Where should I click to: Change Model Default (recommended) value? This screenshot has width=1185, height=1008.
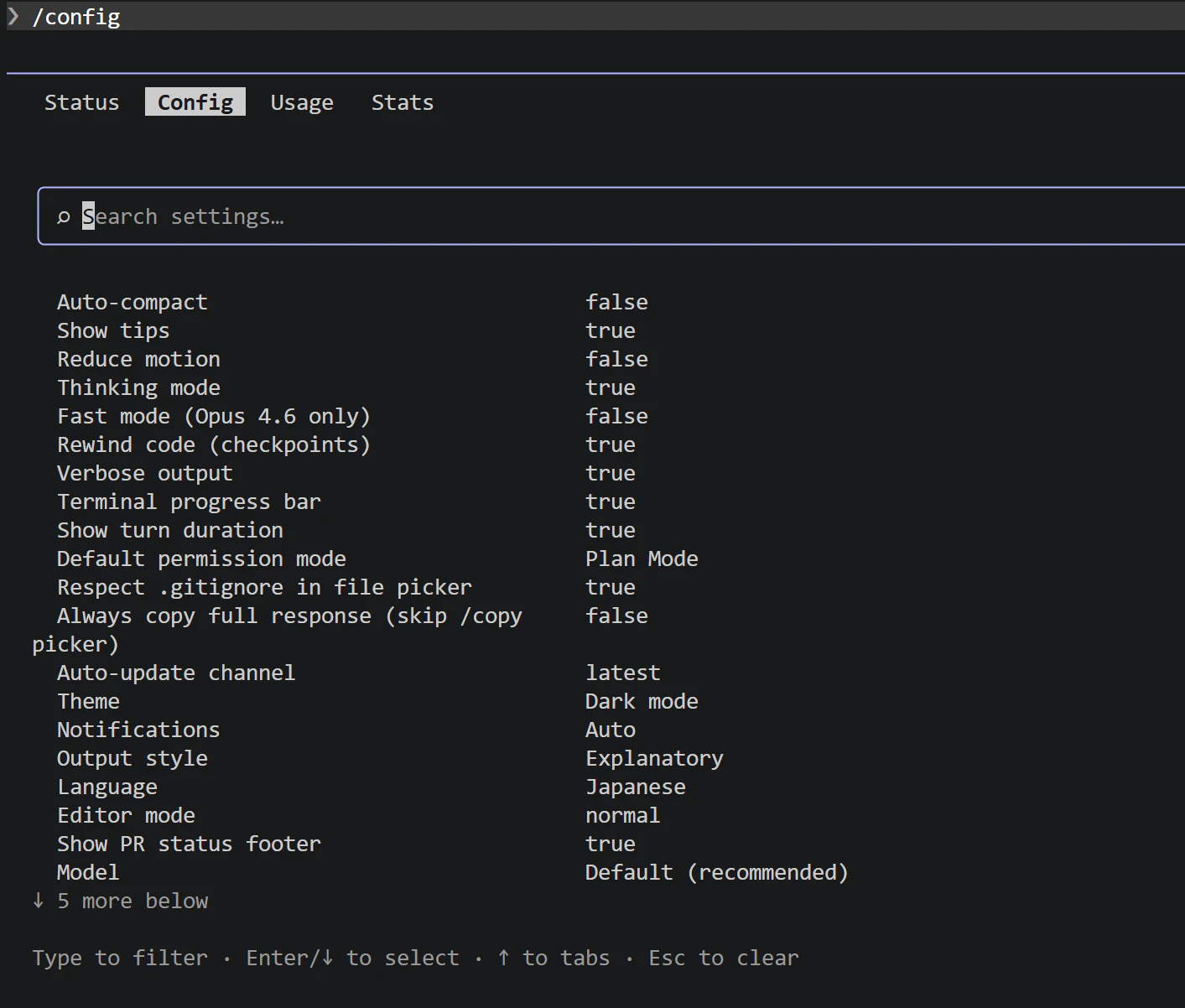point(717,872)
